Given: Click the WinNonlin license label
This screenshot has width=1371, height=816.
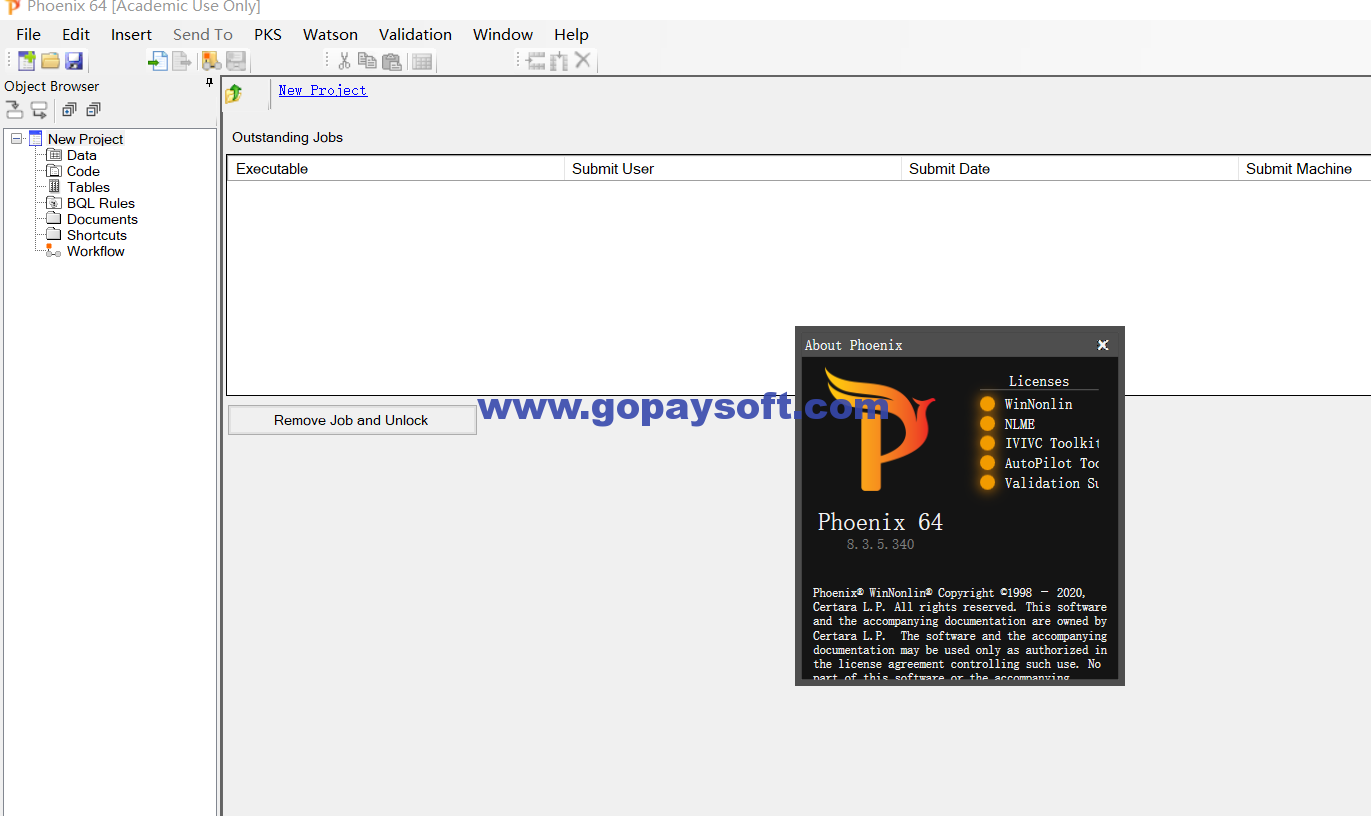Looking at the screenshot, I should pos(1038,404).
